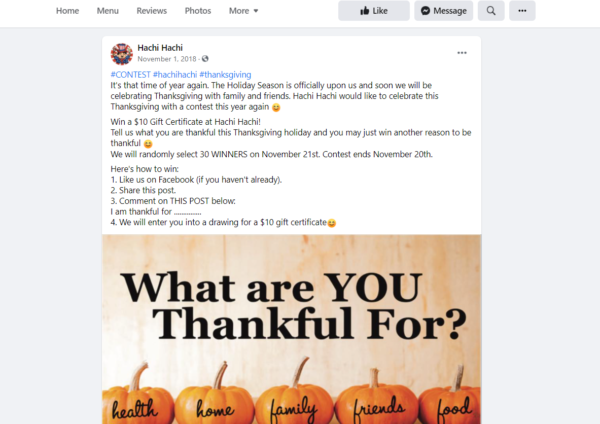Open the post options ellipsis menu
Screen dimensions: 600x424
(x=462, y=53)
